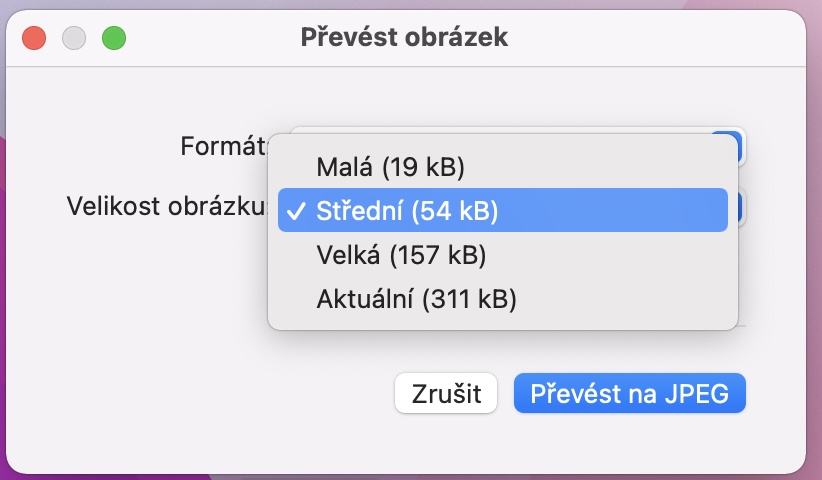This screenshot has width=822, height=480.
Task: Click the yellow minimize window button
Action: tap(75, 38)
